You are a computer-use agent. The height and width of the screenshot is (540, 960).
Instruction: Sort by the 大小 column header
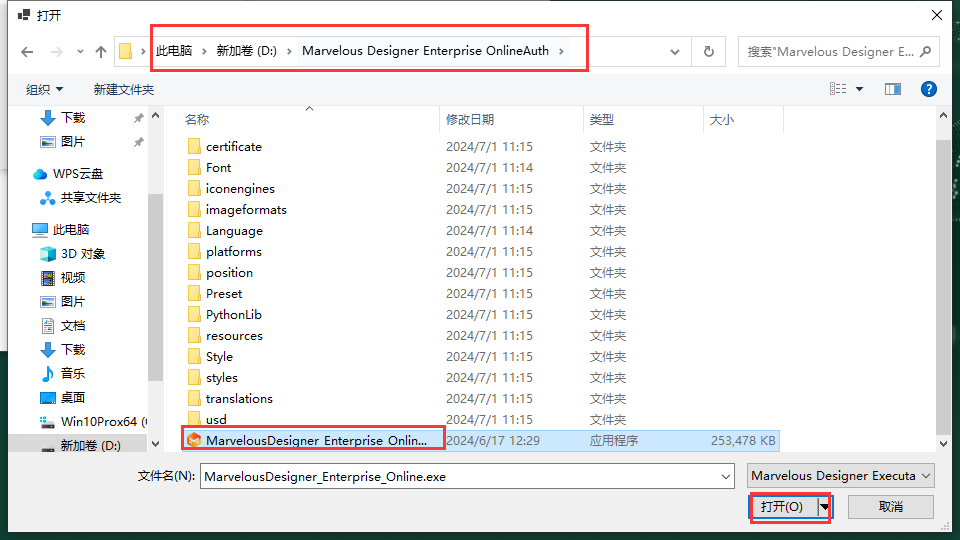point(721,120)
